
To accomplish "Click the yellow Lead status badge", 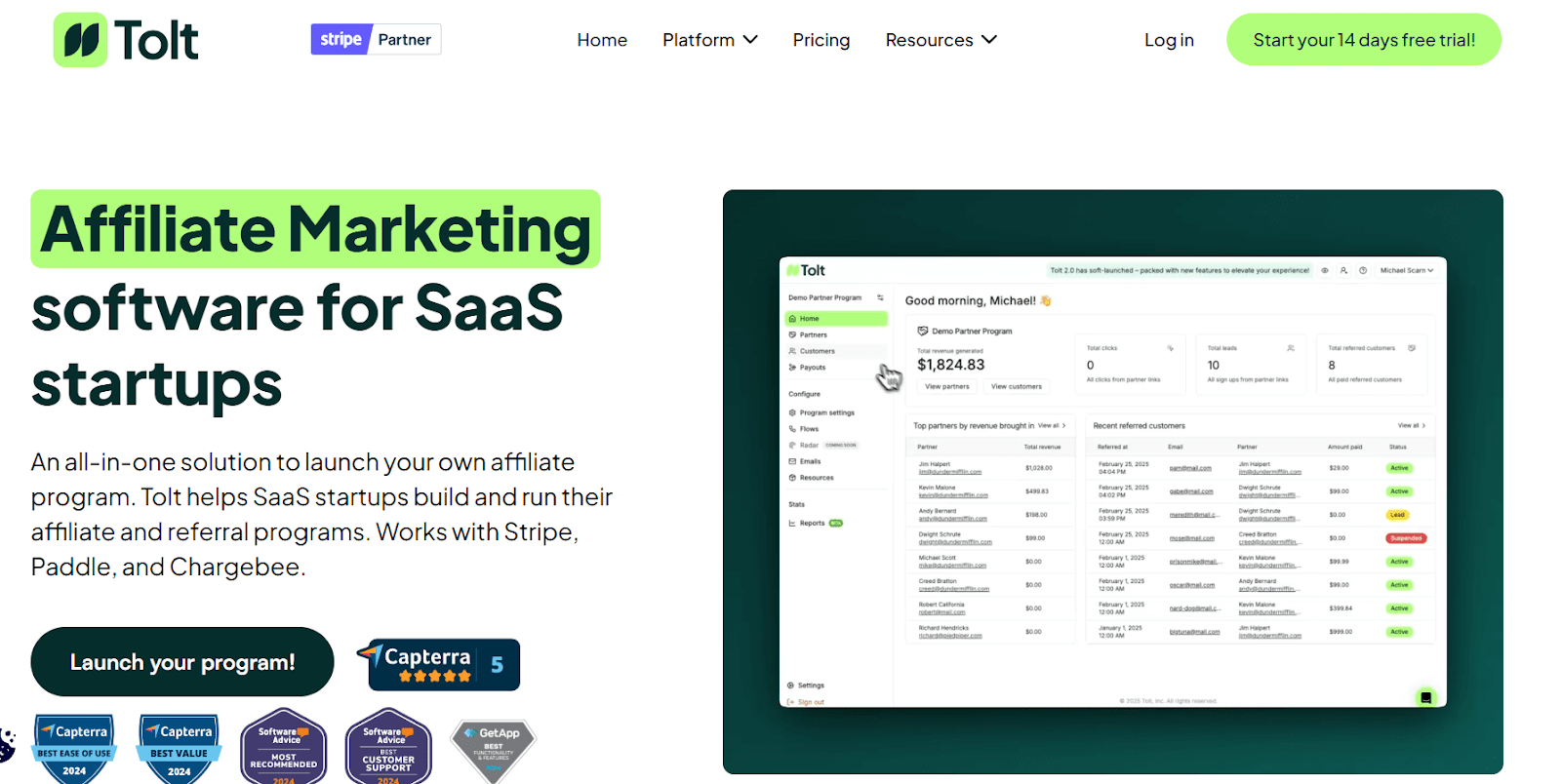I will pyautogui.click(x=1398, y=515).
